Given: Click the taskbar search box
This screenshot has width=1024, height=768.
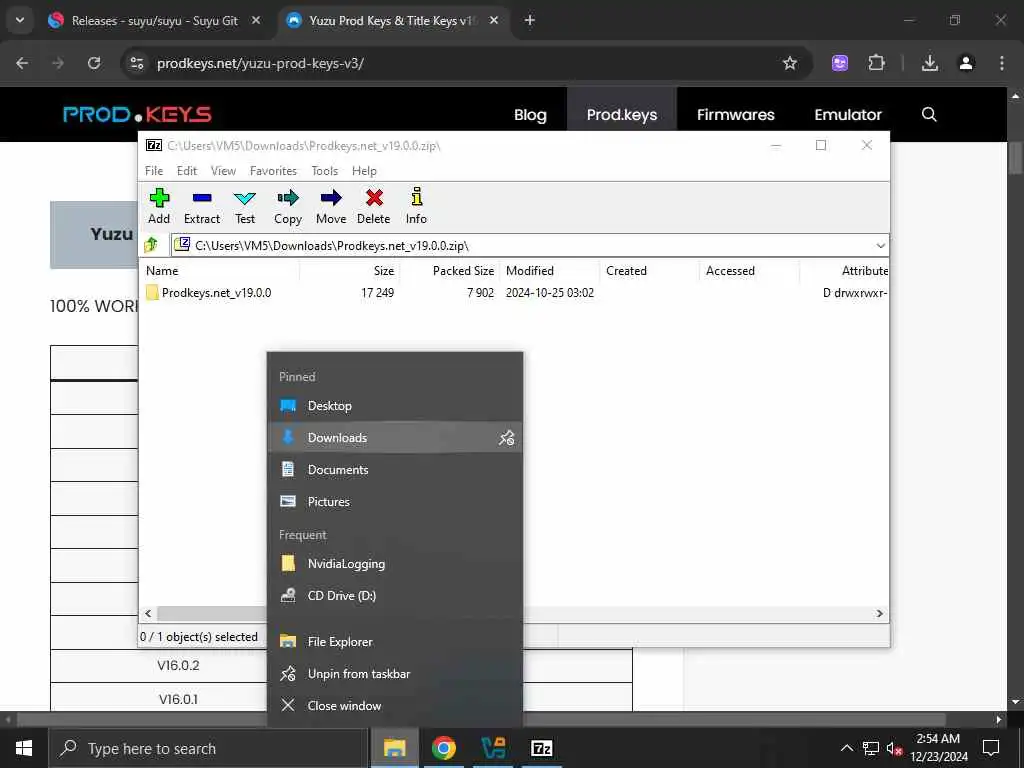Looking at the screenshot, I should [208, 748].
